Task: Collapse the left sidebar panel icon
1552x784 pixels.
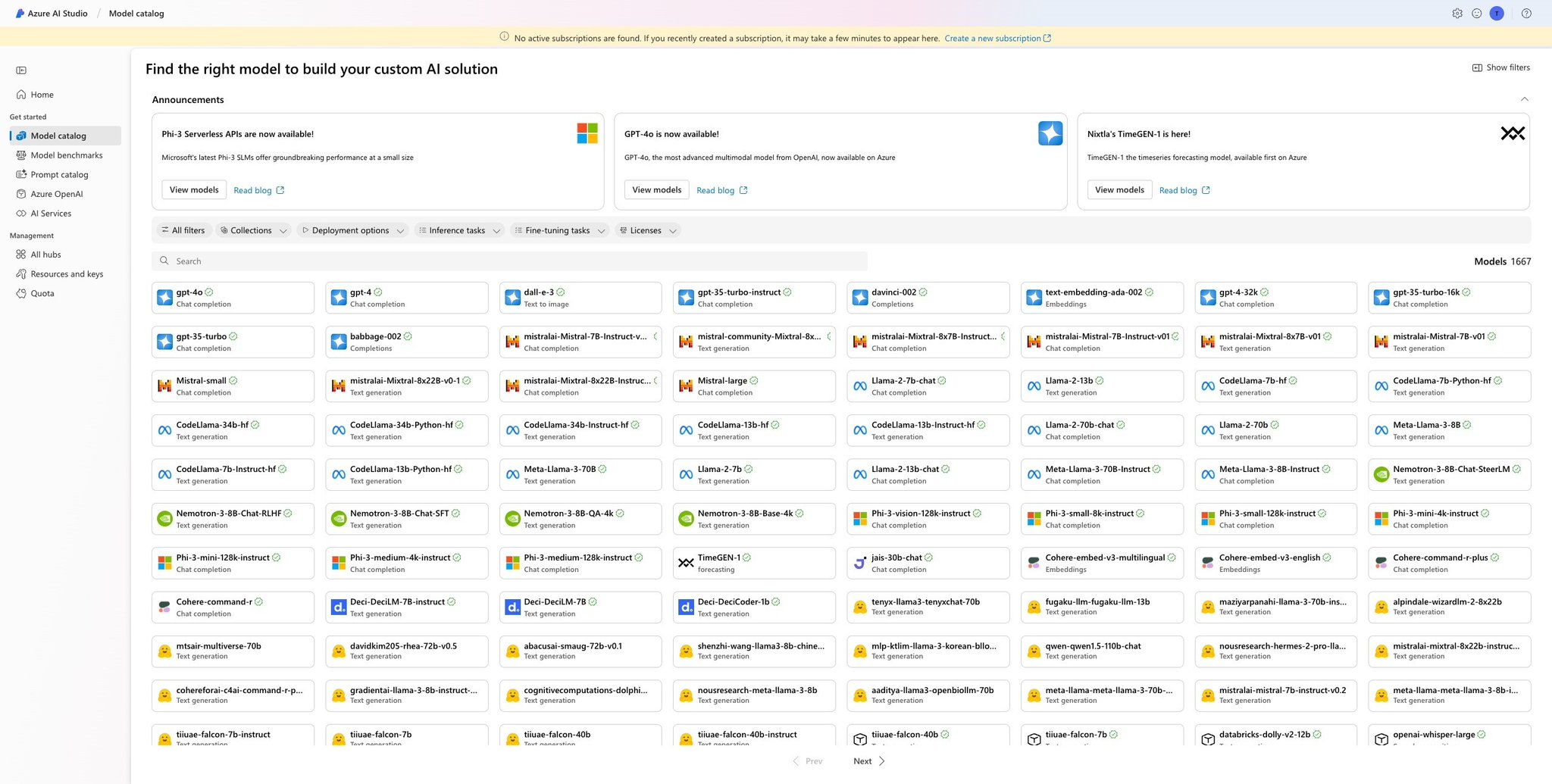Action: (x=21, y=70)
